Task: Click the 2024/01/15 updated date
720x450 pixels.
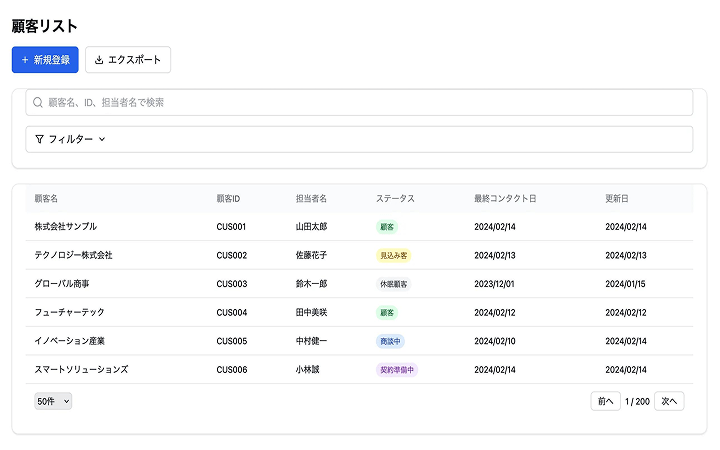Action: [x=625, y=284]
